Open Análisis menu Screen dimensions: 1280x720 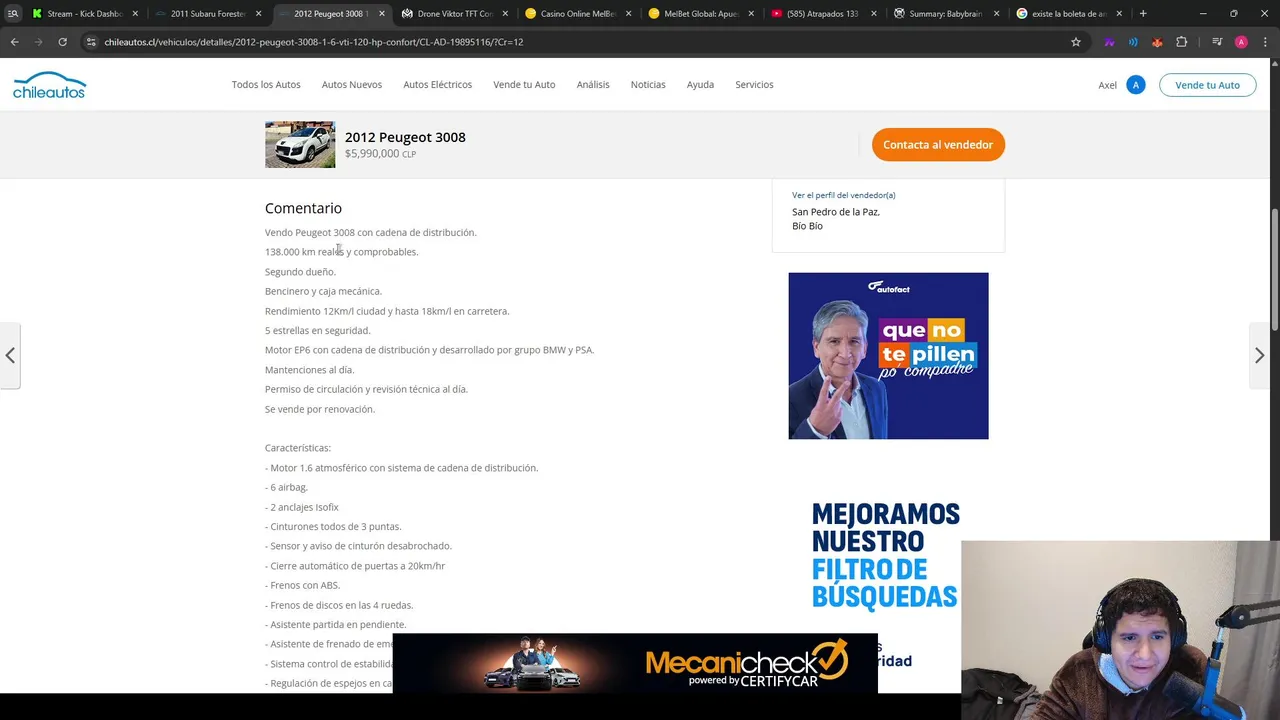(593, 85)
